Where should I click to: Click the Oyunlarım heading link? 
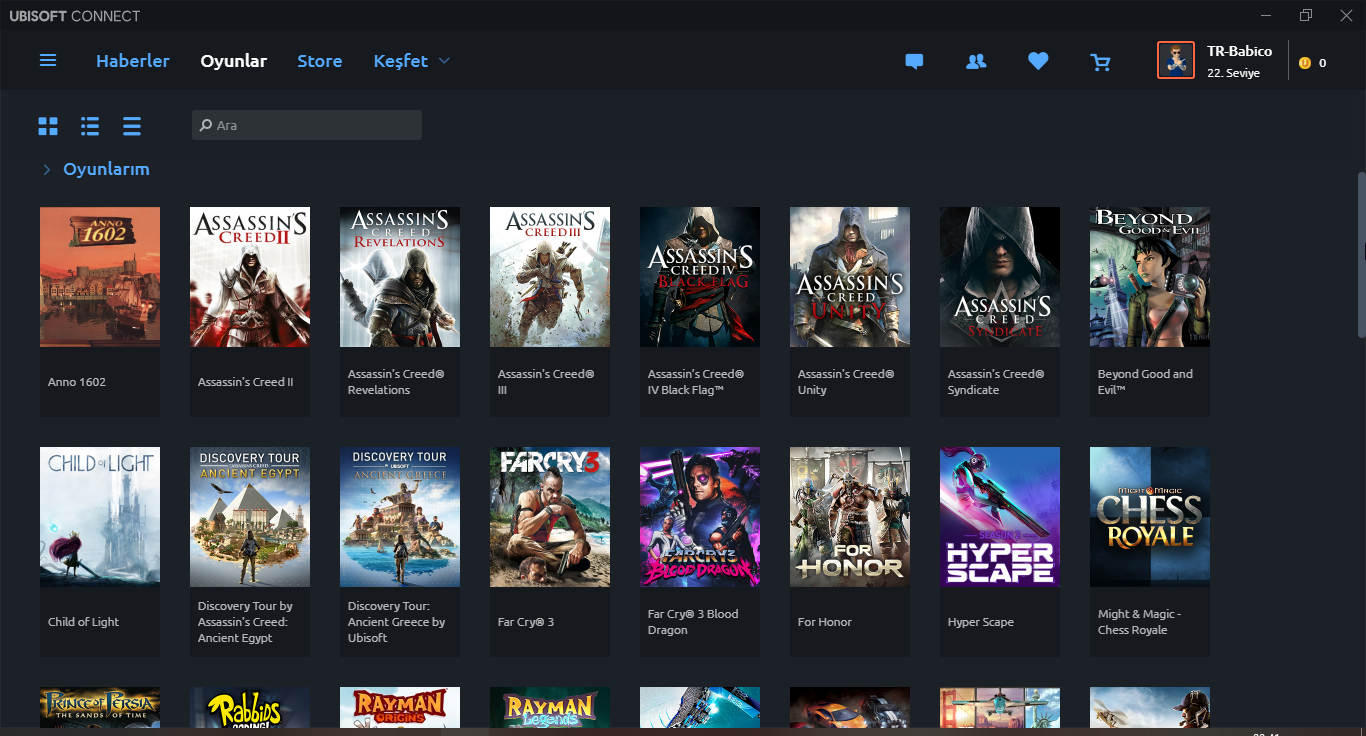(x=106, y=169)
